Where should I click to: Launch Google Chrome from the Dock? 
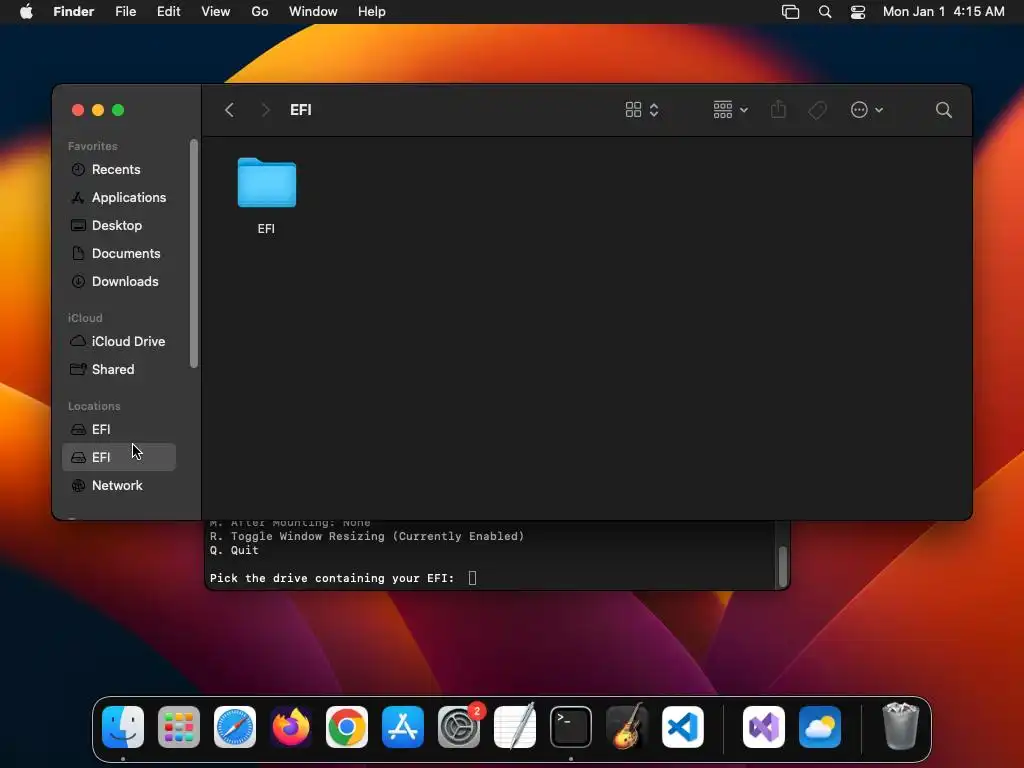point(347,727)
